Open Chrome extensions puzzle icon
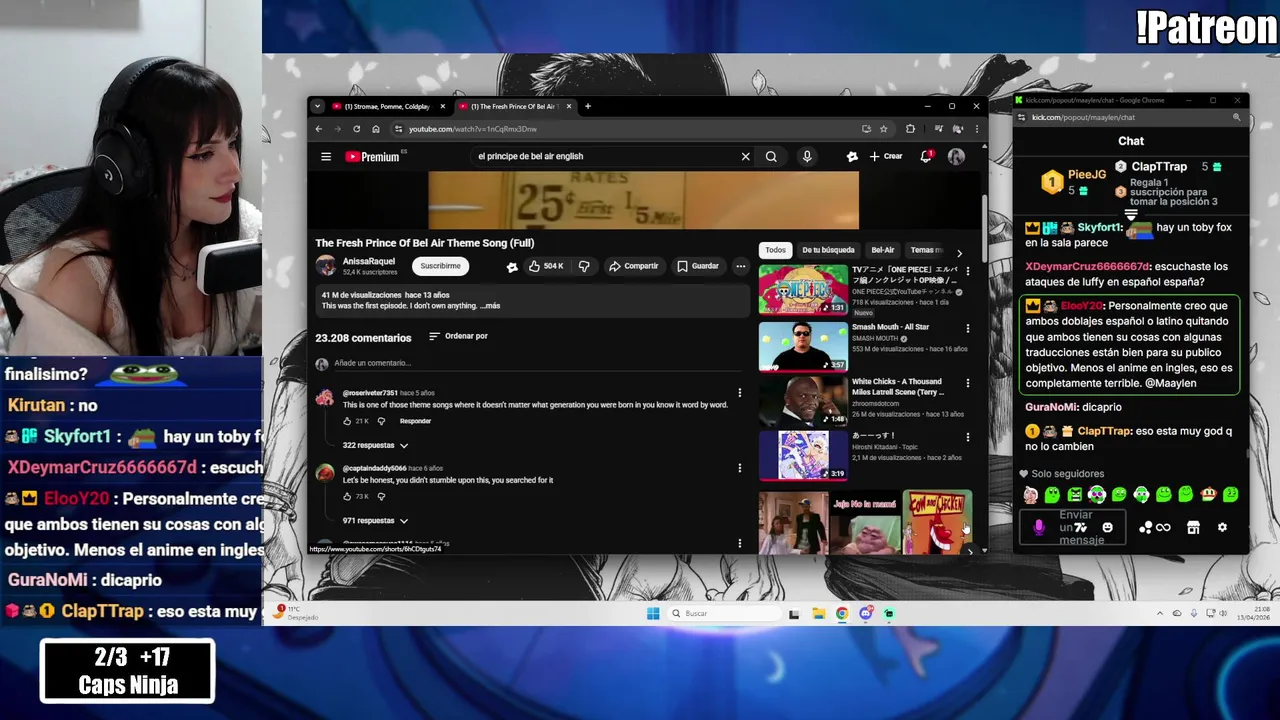This screenshot has height=720, width=1280. (910, 129)
